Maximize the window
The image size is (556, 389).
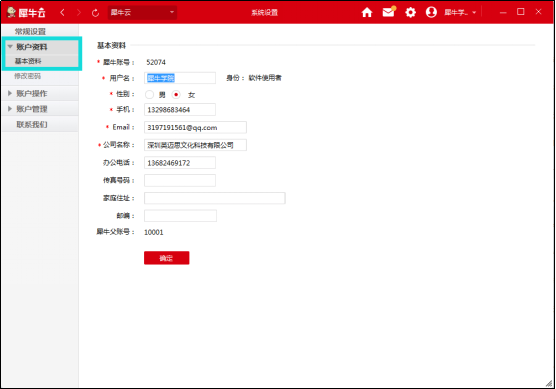pos(521,12)
